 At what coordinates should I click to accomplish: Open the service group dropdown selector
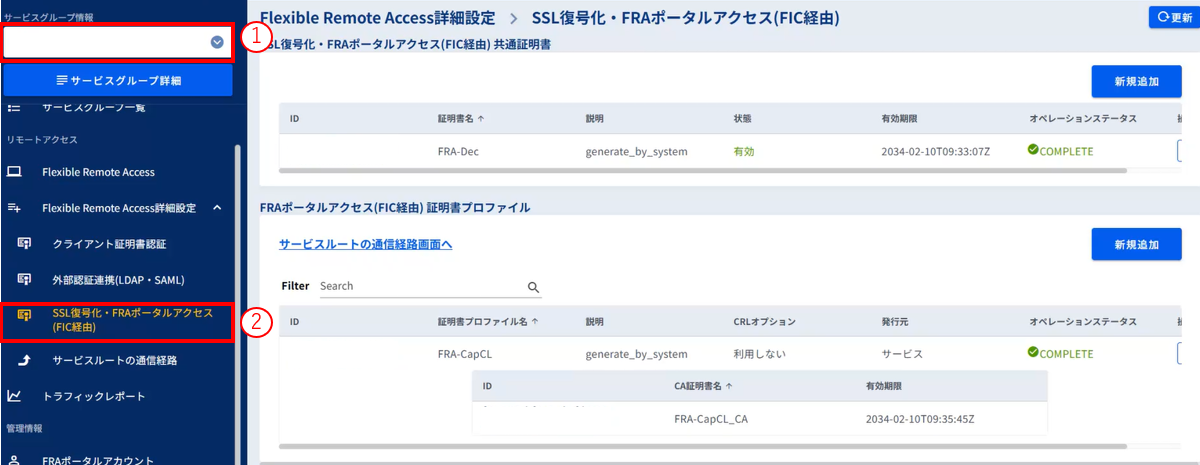pyautogui.click(x=217, y=42)
